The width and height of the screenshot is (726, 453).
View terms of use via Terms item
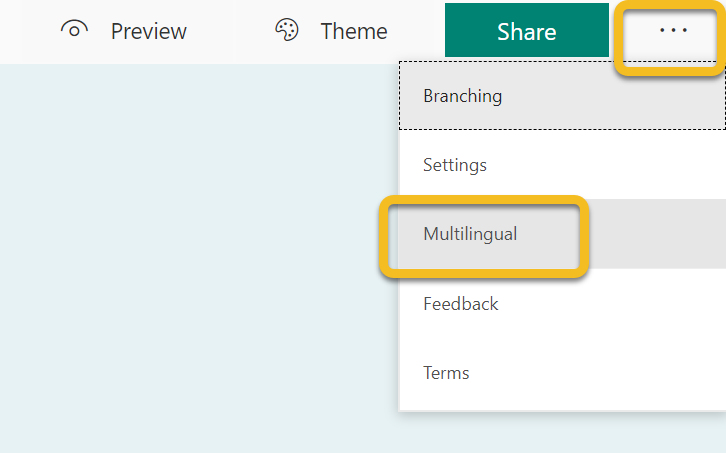click(x=446, y=372)
